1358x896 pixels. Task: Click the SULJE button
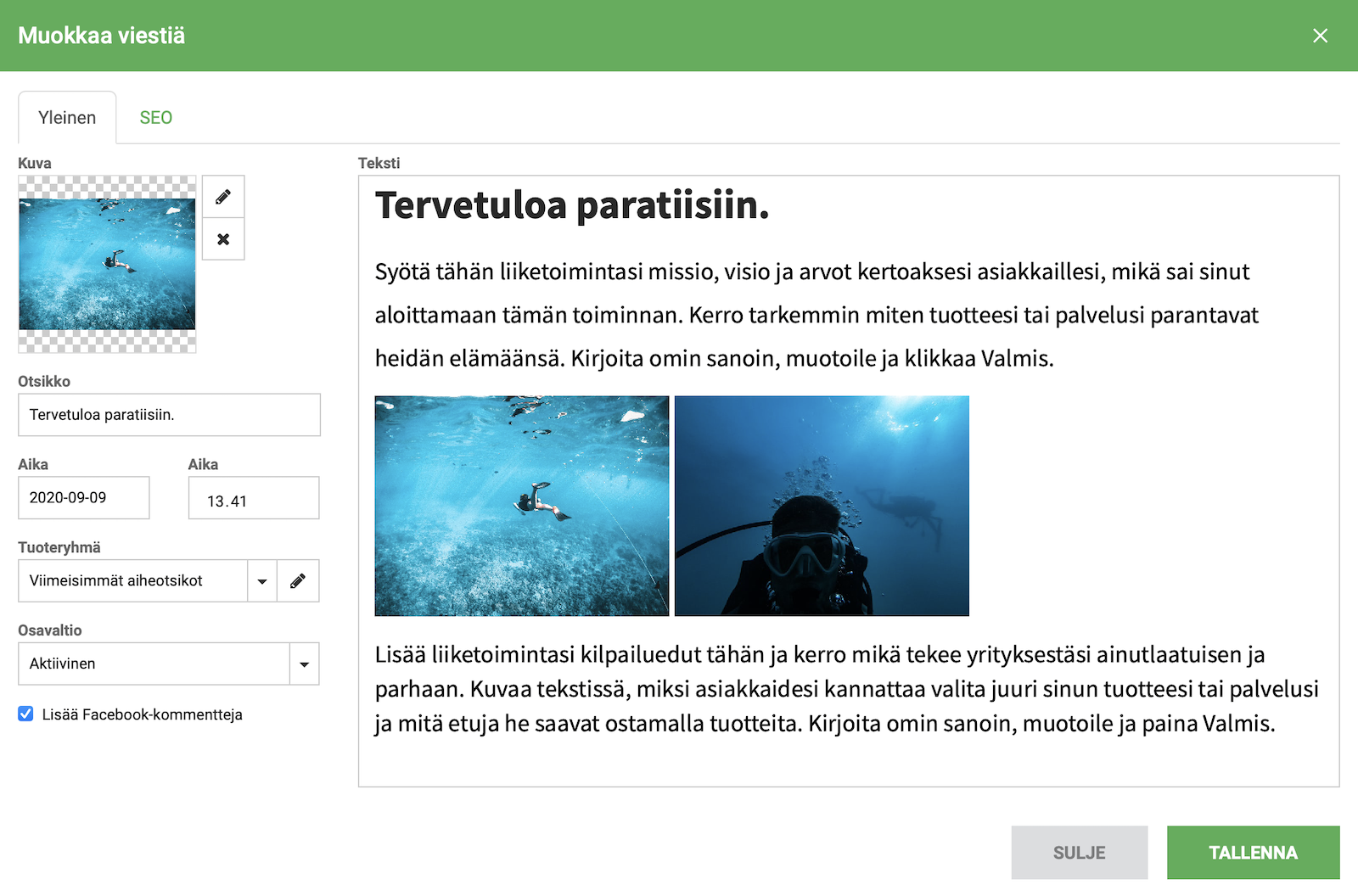click(1080, 853)
